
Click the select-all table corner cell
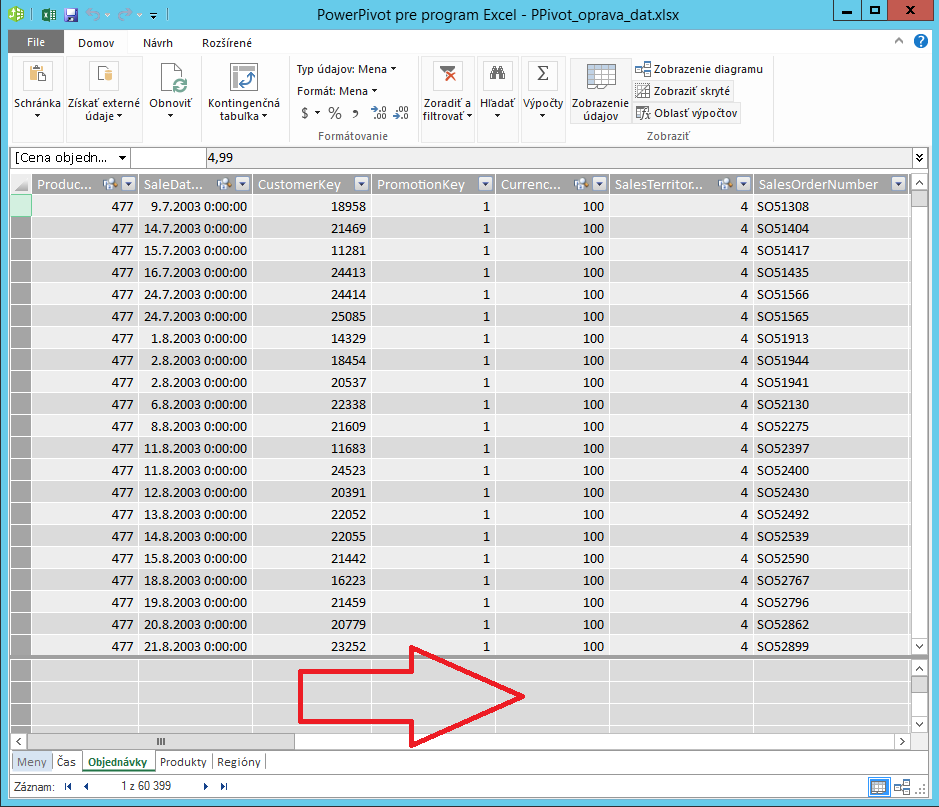coord(21,184)
